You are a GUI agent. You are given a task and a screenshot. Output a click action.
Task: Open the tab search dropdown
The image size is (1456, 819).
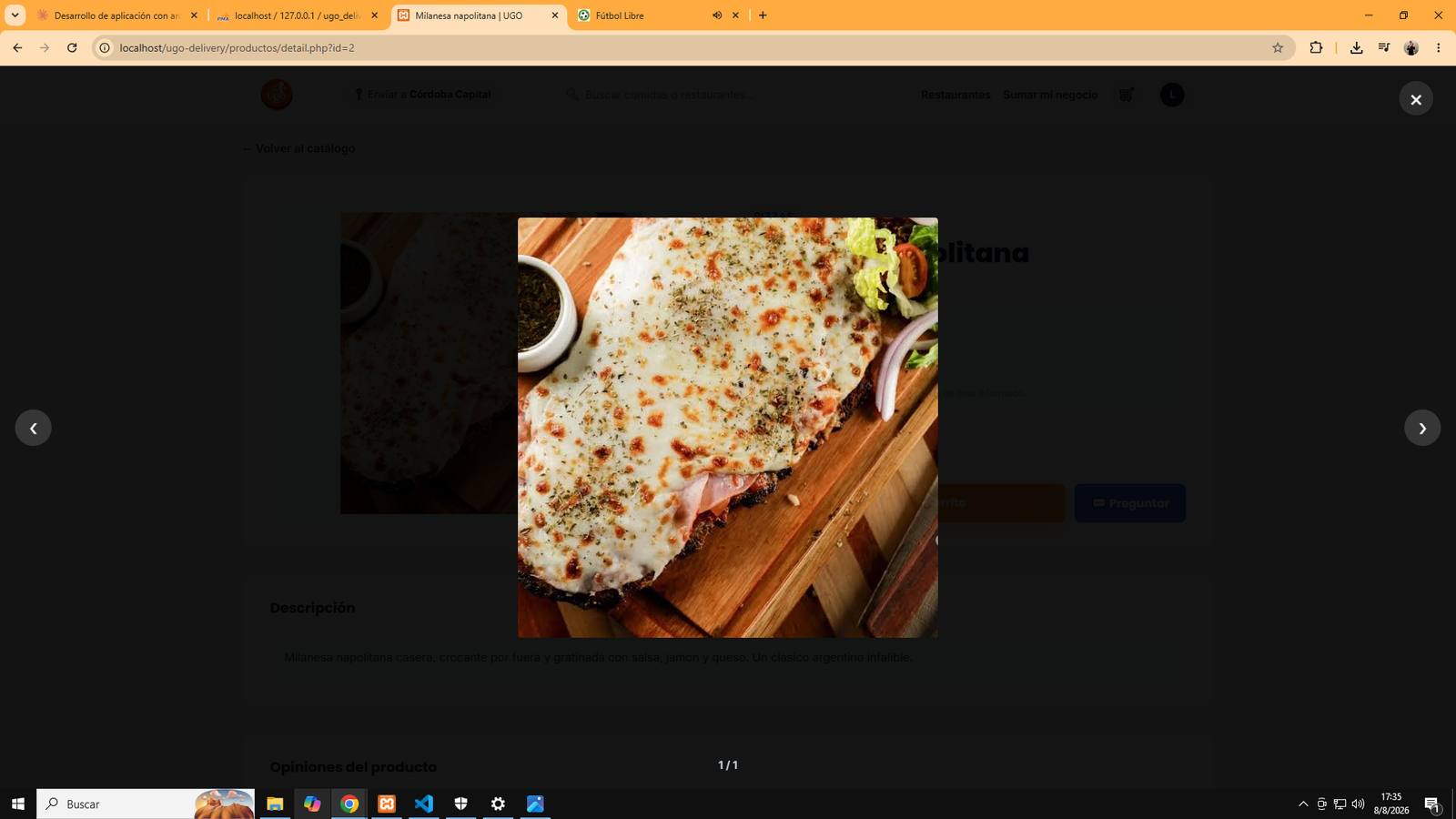(x=15, y=15)
